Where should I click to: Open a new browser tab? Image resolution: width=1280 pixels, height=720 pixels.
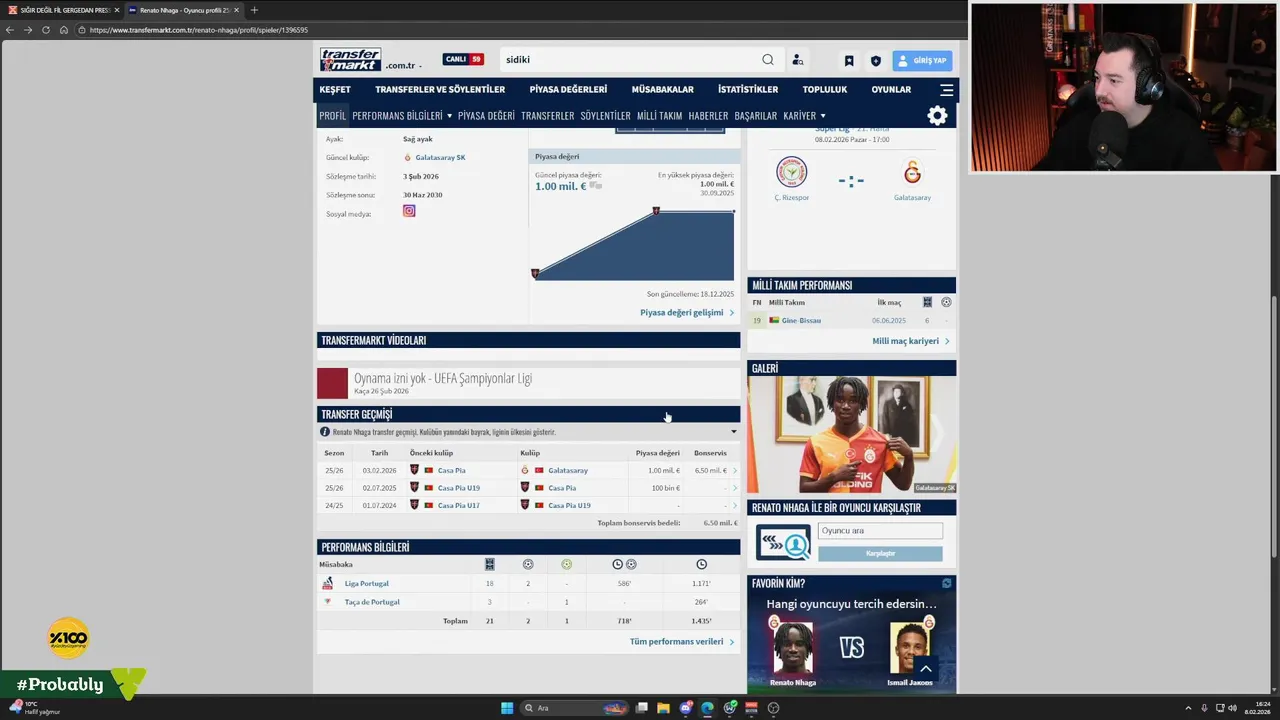coord(253,10)
